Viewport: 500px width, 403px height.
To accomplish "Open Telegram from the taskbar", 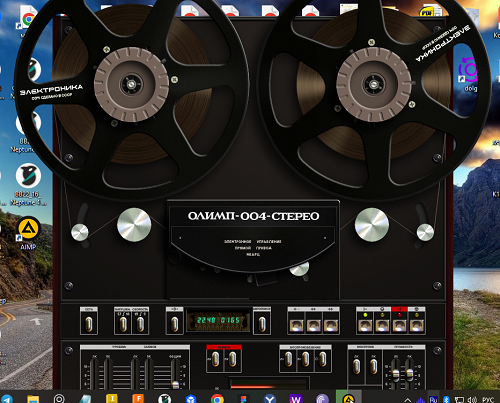I will (7, 399).
